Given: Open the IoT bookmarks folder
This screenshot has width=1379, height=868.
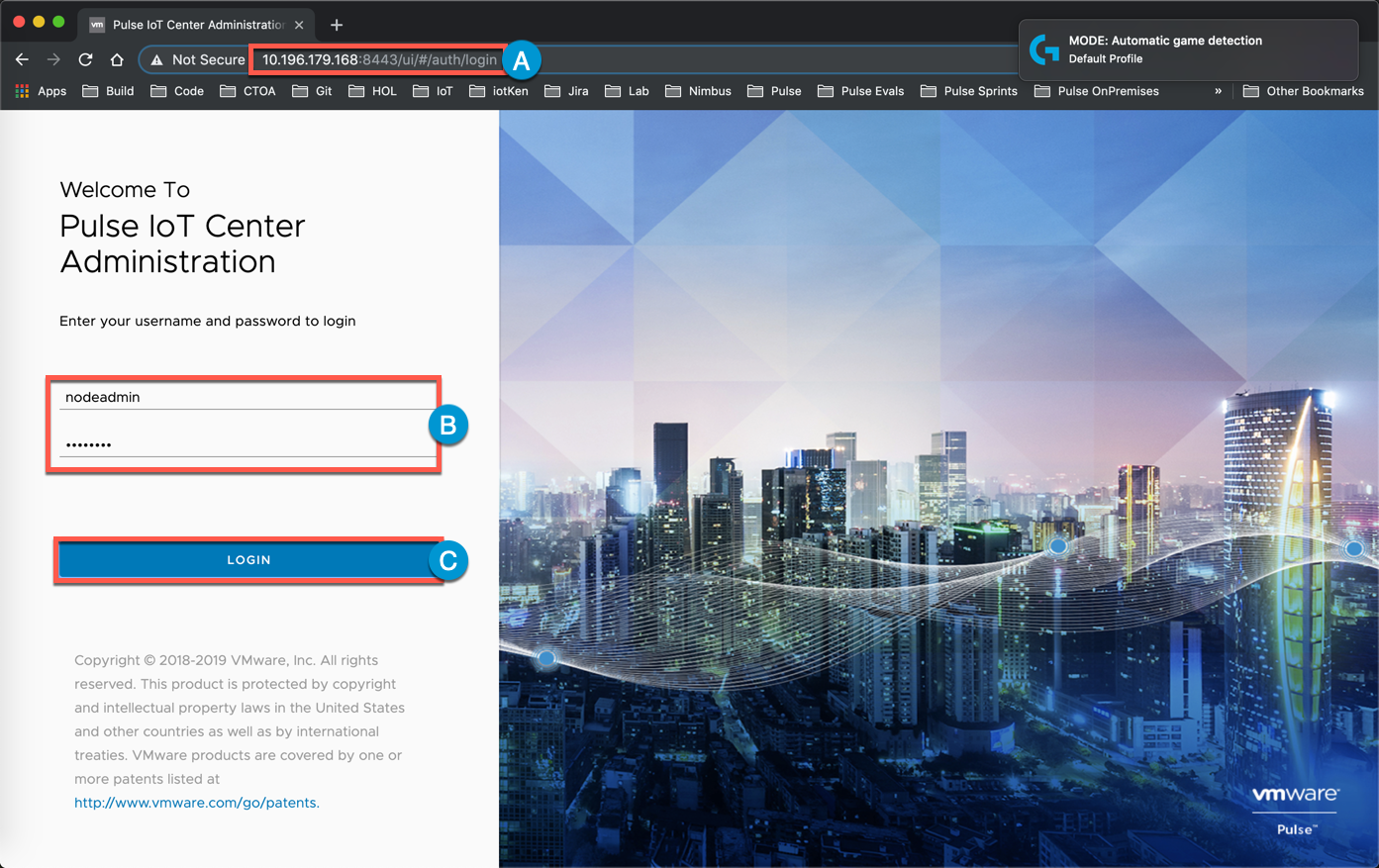Looking at the screenshot, I should click(433, 91).
